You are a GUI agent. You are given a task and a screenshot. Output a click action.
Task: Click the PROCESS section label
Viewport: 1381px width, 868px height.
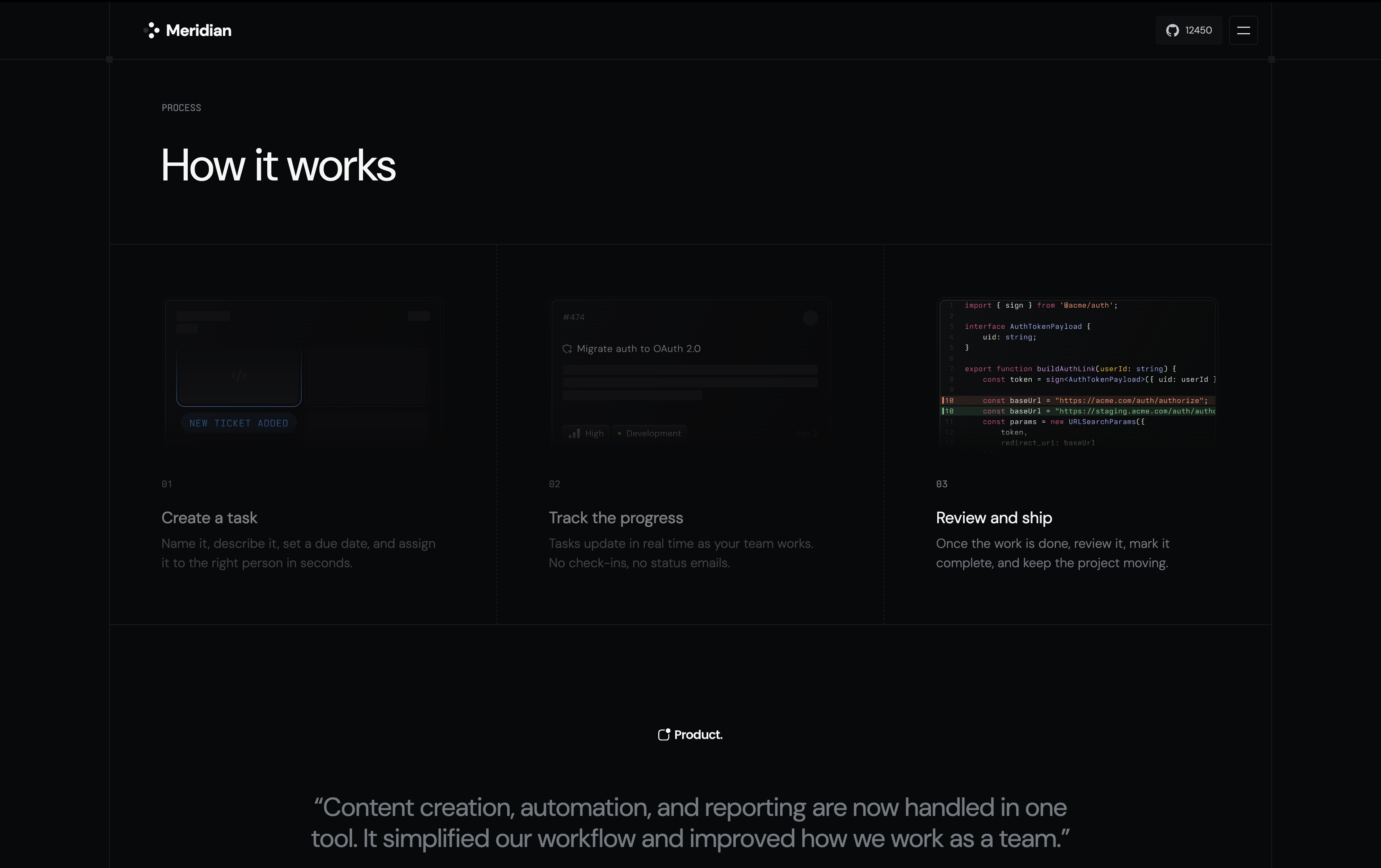tap(181, 108)
